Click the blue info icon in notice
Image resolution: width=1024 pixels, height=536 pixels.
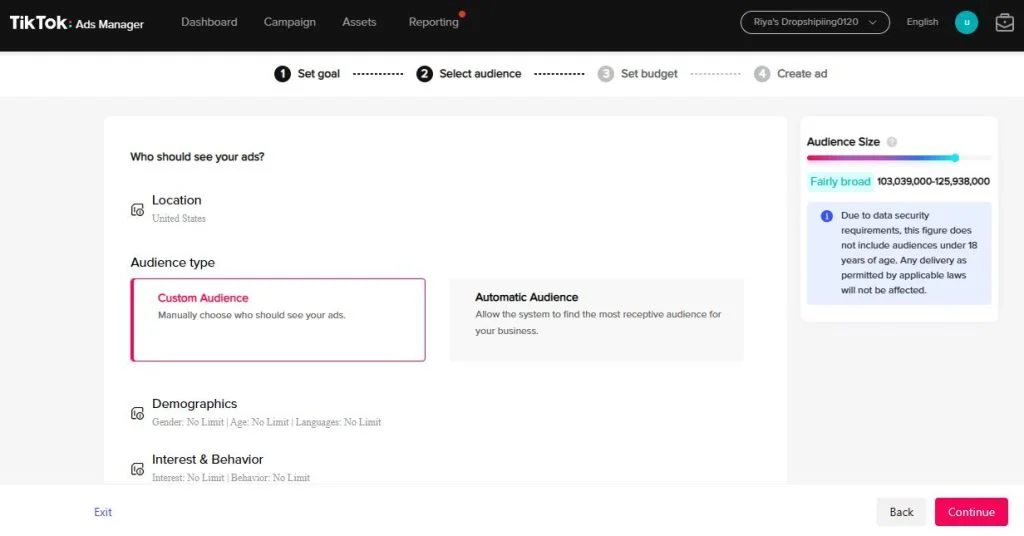(x=826, y=216)
